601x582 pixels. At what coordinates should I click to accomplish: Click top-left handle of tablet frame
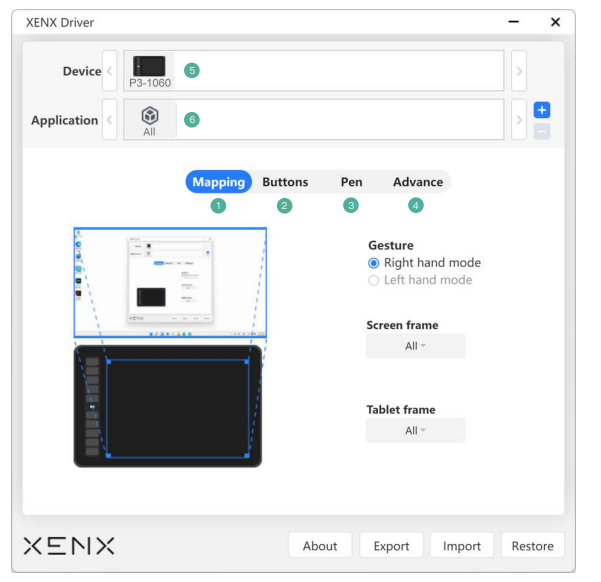point(109,361)
